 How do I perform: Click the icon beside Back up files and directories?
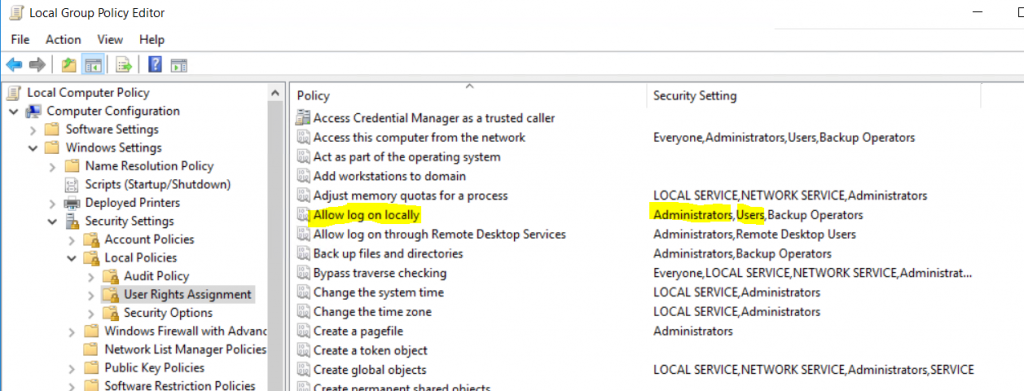[x=303, y=253]
